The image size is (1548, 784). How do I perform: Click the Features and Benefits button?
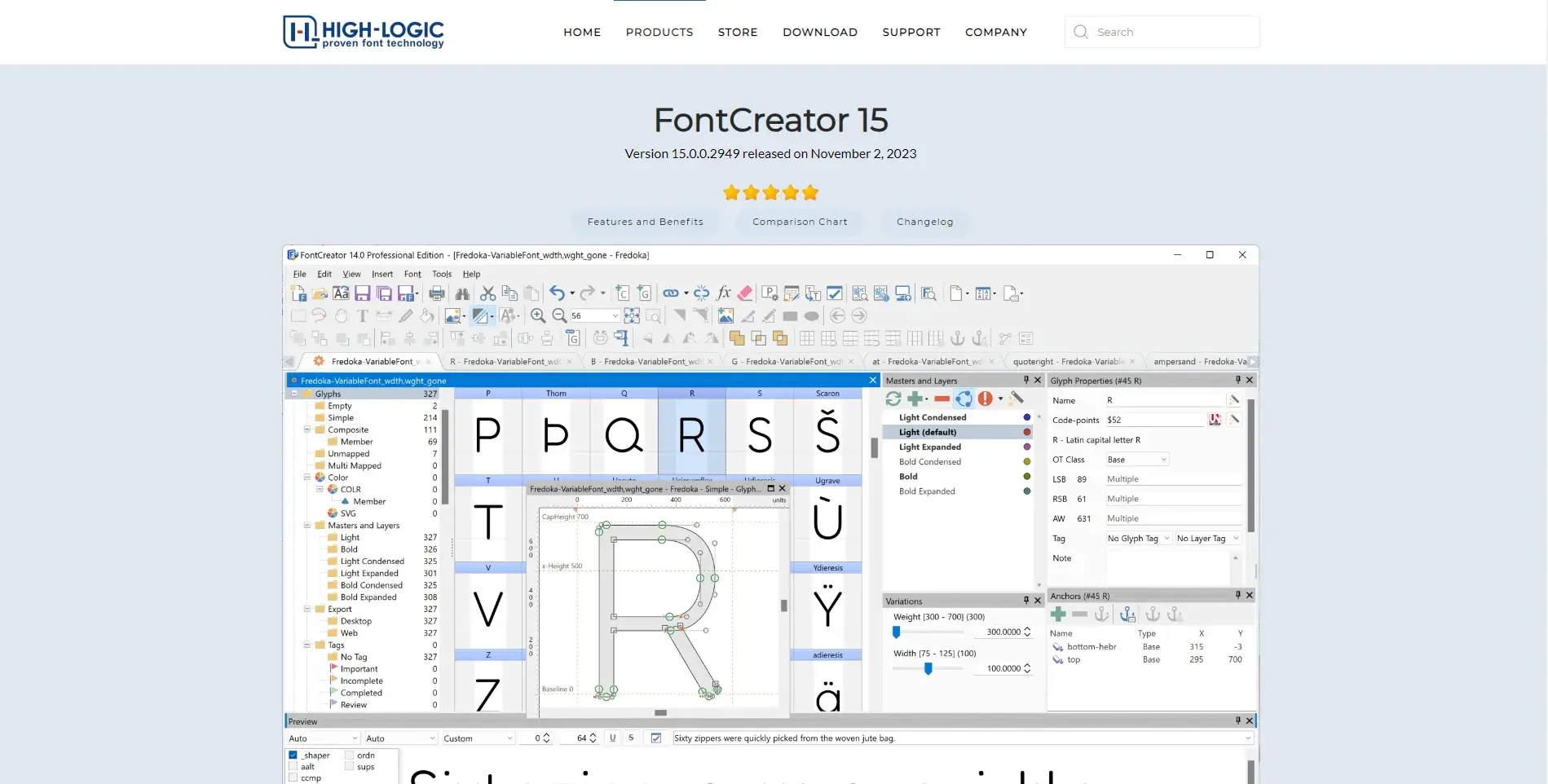(x=645, y=222)
